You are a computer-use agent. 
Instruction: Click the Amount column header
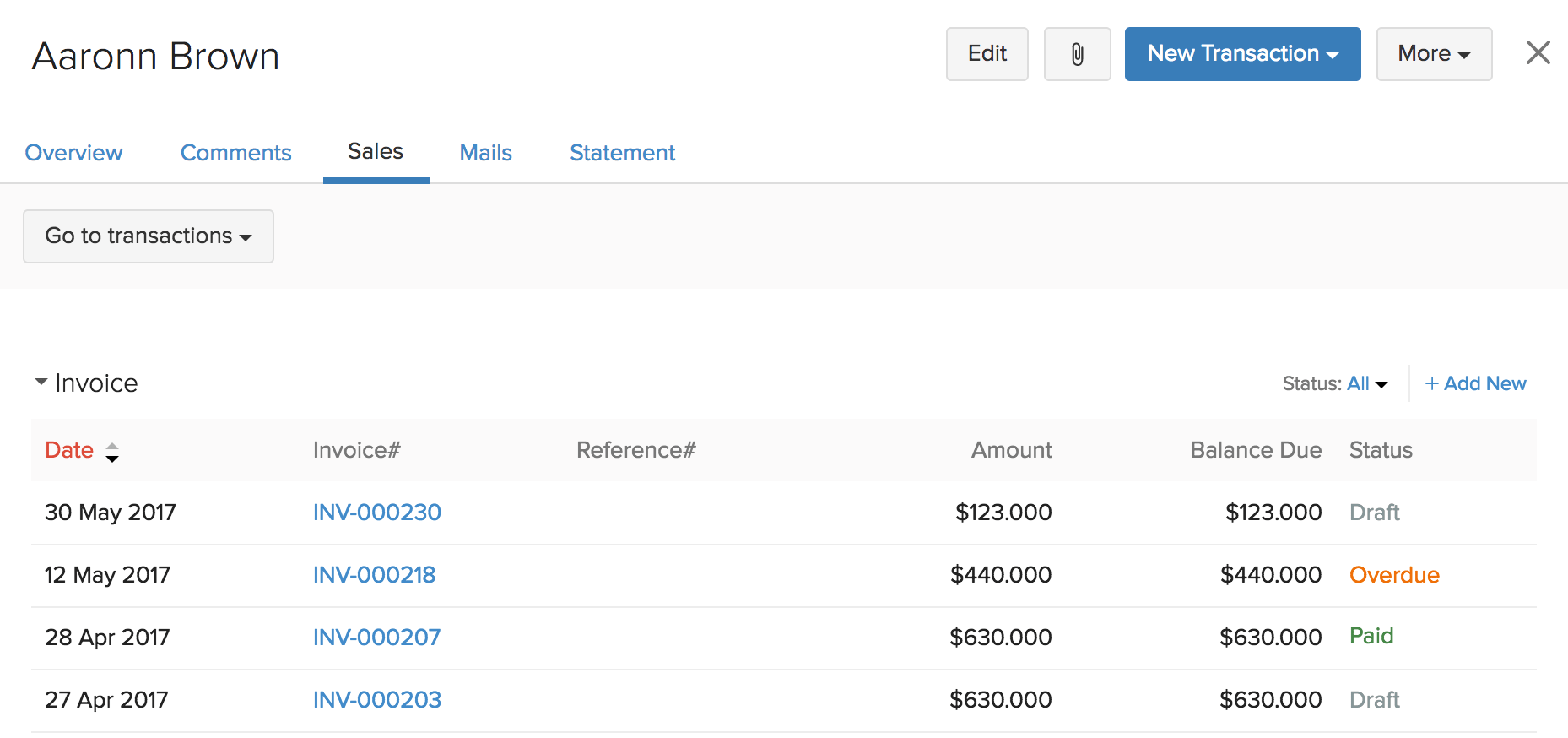point(1011,450)
